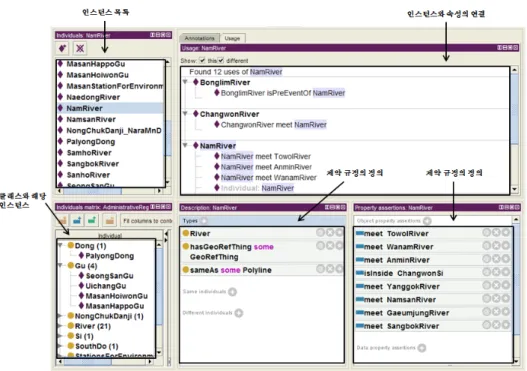This screenshot has height=371, width=527.
Task: Uncheck the 'different' checkbox in Usage
Action: point(221,60)
